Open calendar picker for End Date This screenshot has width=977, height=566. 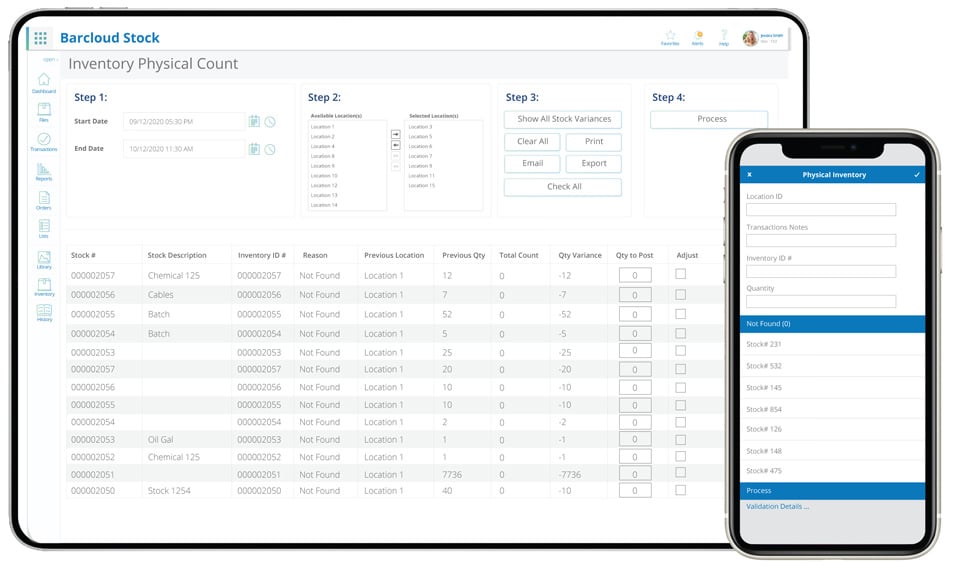point(254,149)
